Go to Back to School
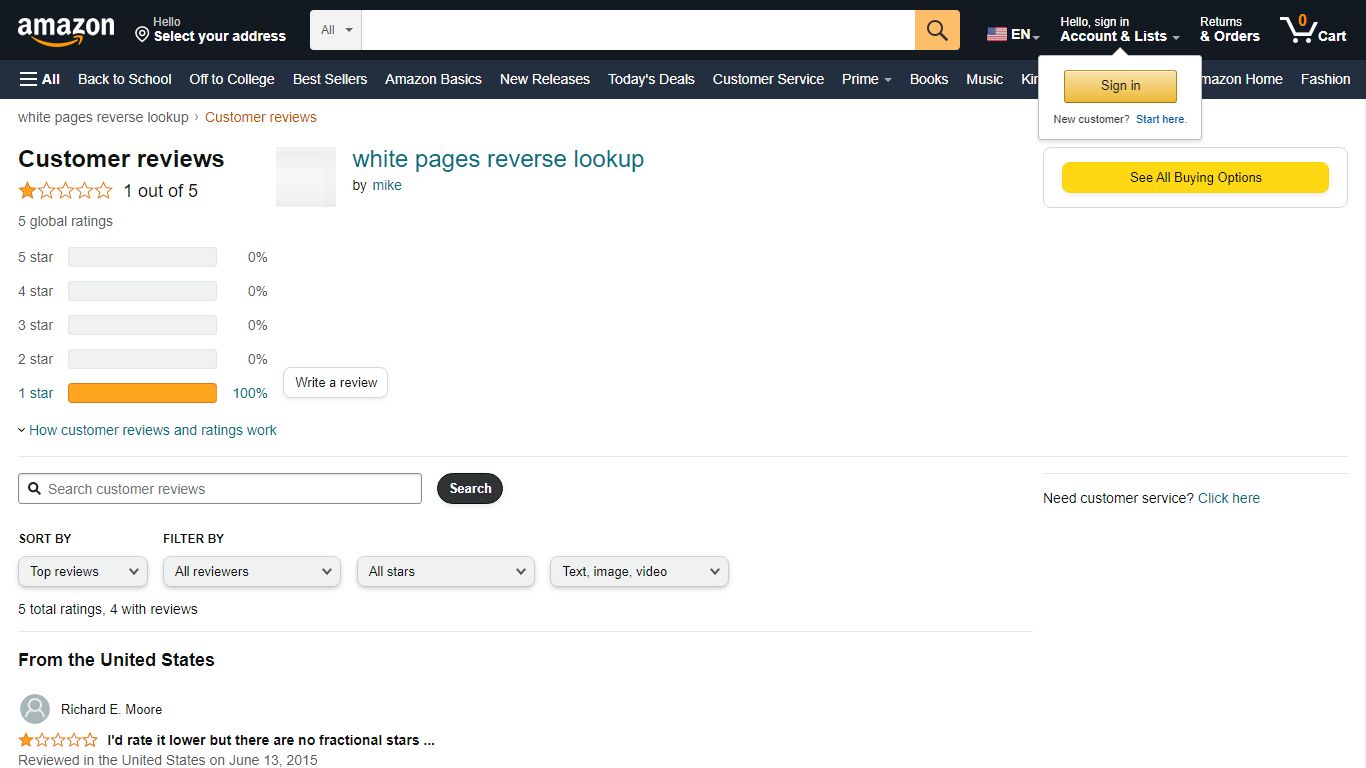This screenshot has height=768, width=1366. (125, 79)
